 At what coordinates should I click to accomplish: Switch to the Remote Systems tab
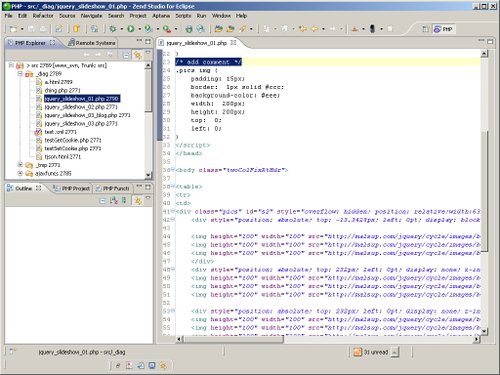(x=92, y=43)
